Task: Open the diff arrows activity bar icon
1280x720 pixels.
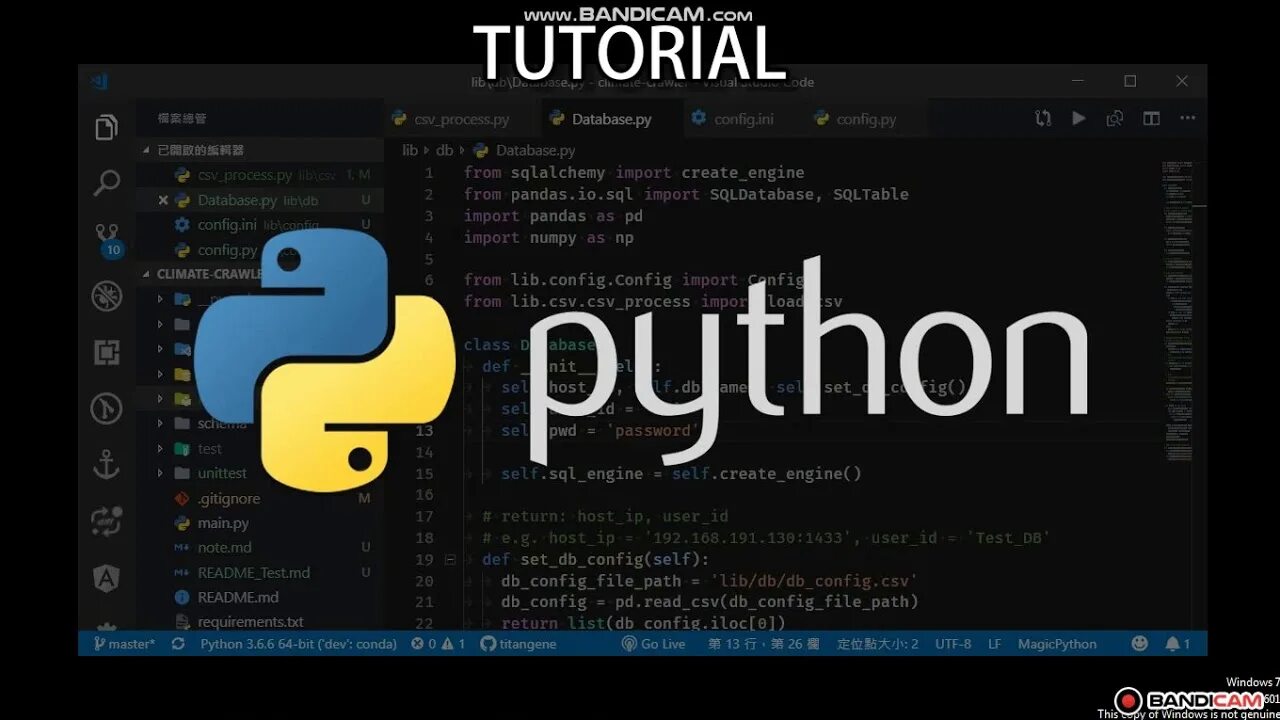Action: tap(106, 521)
